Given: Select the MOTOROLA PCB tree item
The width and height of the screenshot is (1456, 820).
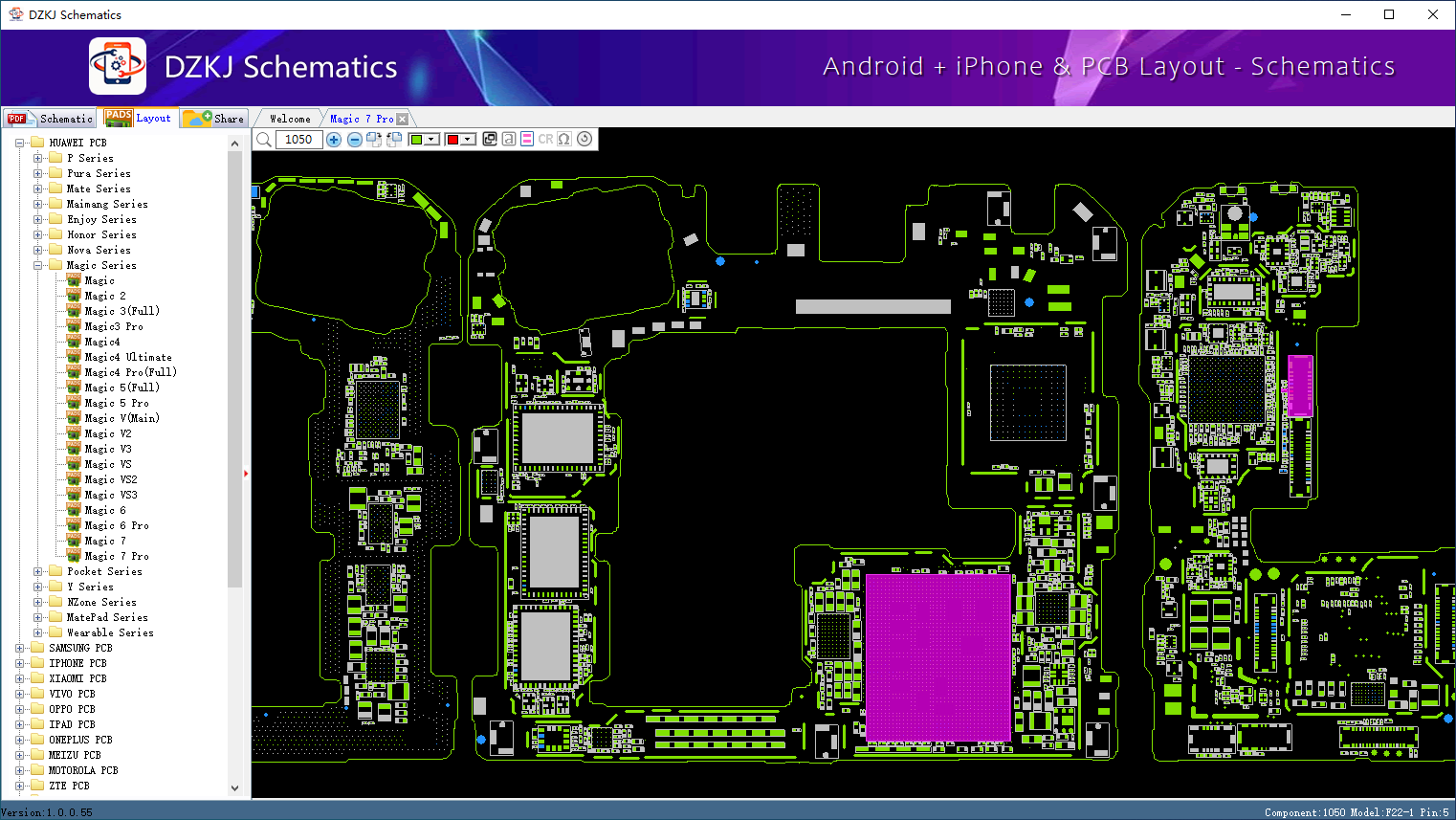Looking at the screenshot, I should [x=83, y=770].
